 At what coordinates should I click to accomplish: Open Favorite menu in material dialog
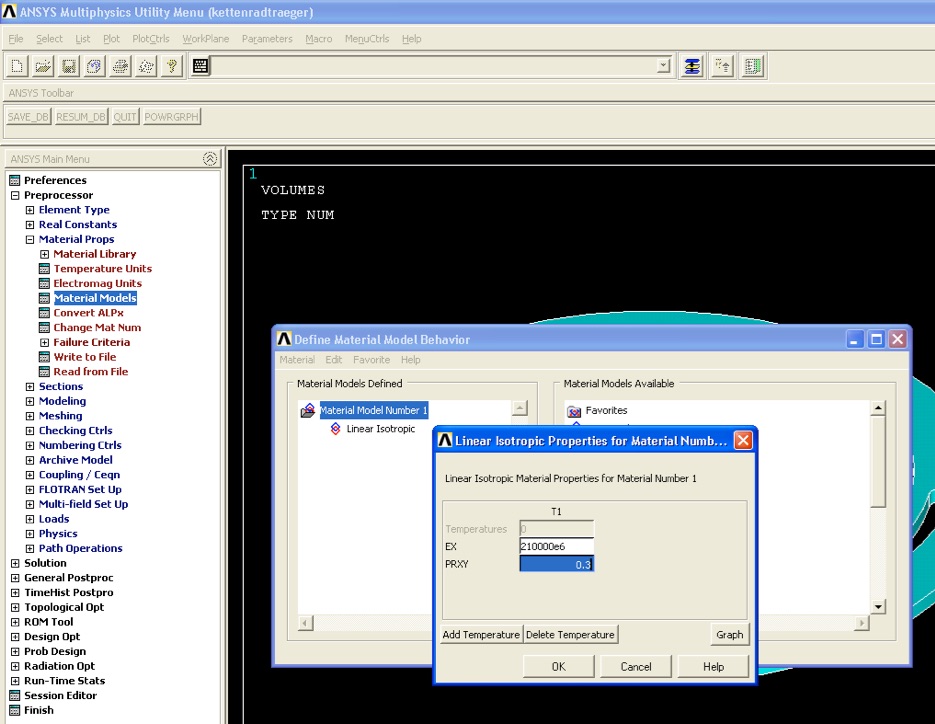[371, 360]
